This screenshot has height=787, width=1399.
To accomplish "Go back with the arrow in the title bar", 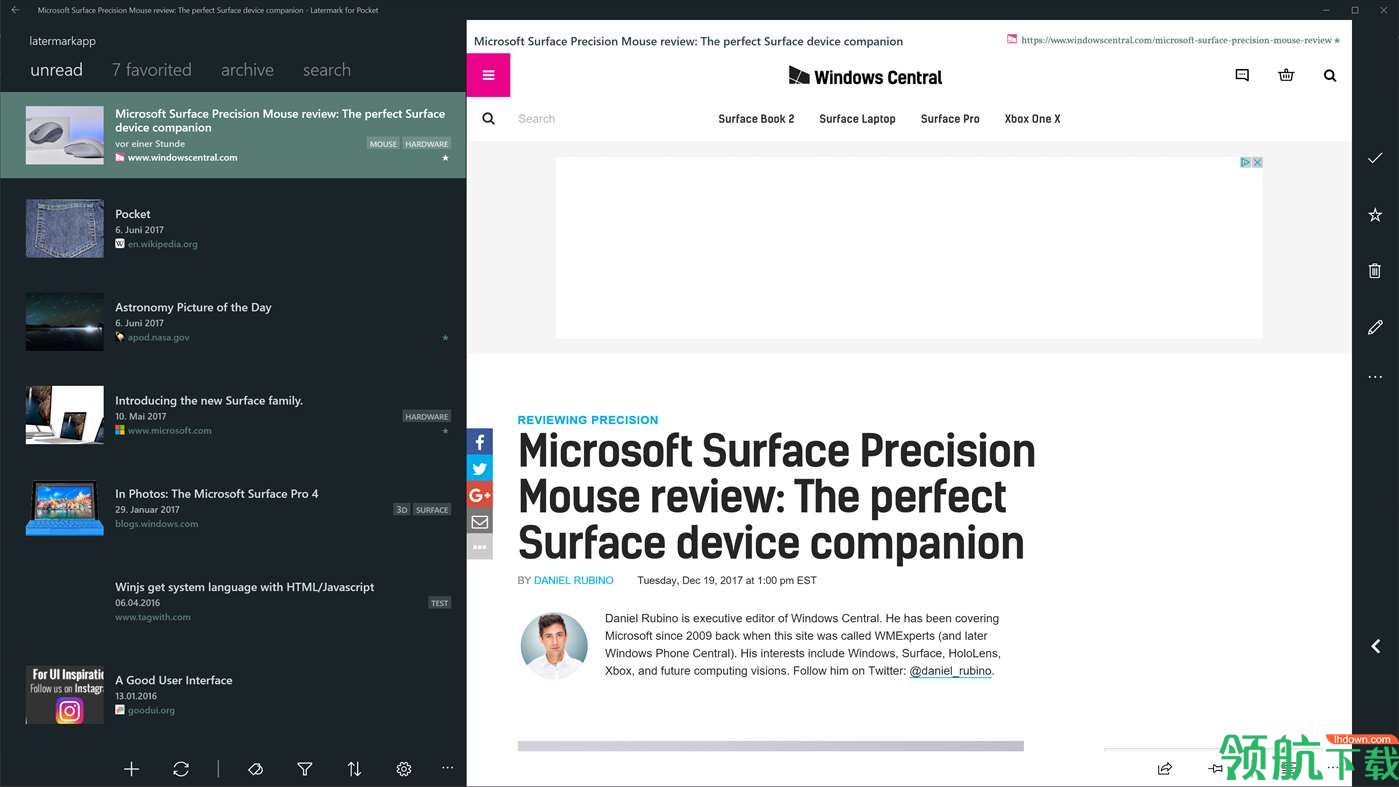I will click(x=15, y=10).
